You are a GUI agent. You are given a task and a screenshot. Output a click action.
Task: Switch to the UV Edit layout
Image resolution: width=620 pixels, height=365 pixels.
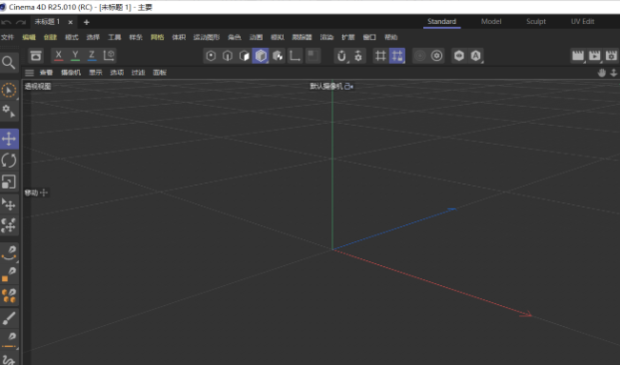pos(582,21)
